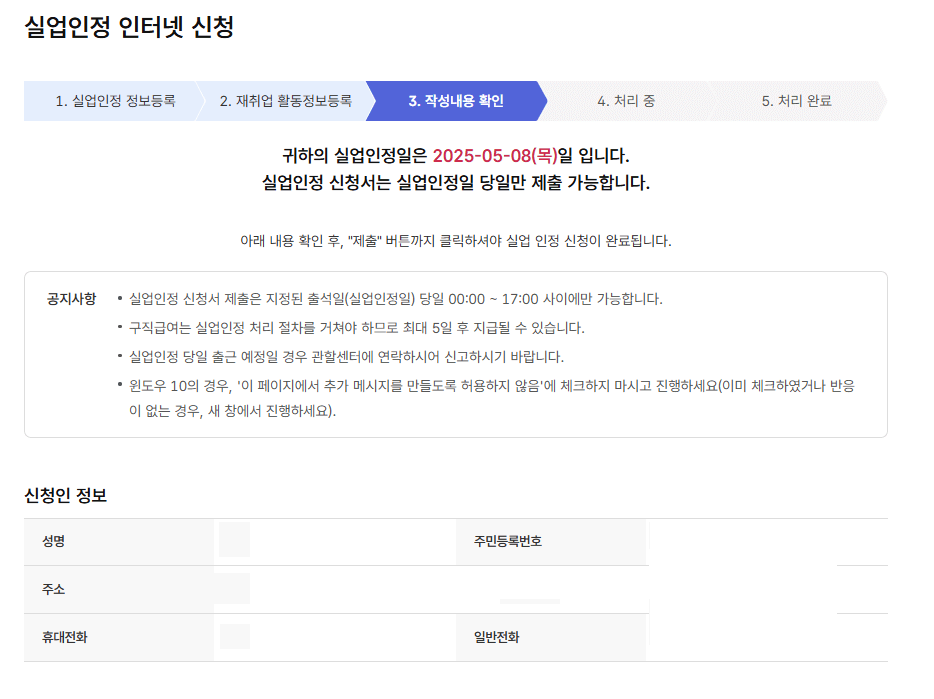Click the 휴대전화 label cell

[119, 638]
